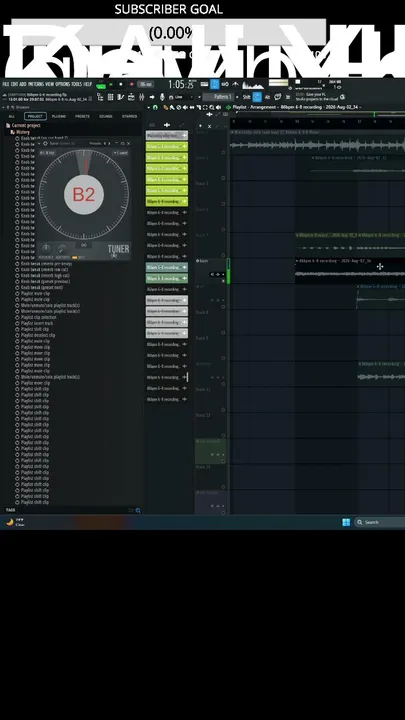Collapse the History folder

point(20,132)
